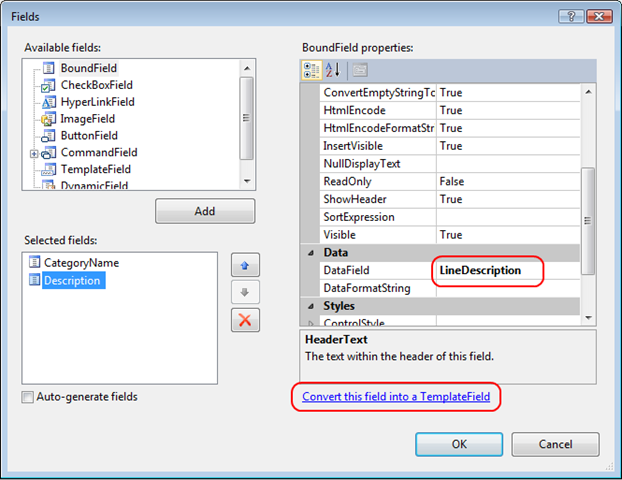This screenshot has width=622, height=480.
Task: Click the Categorized view icon in properties toolbar
Action: 312,69
